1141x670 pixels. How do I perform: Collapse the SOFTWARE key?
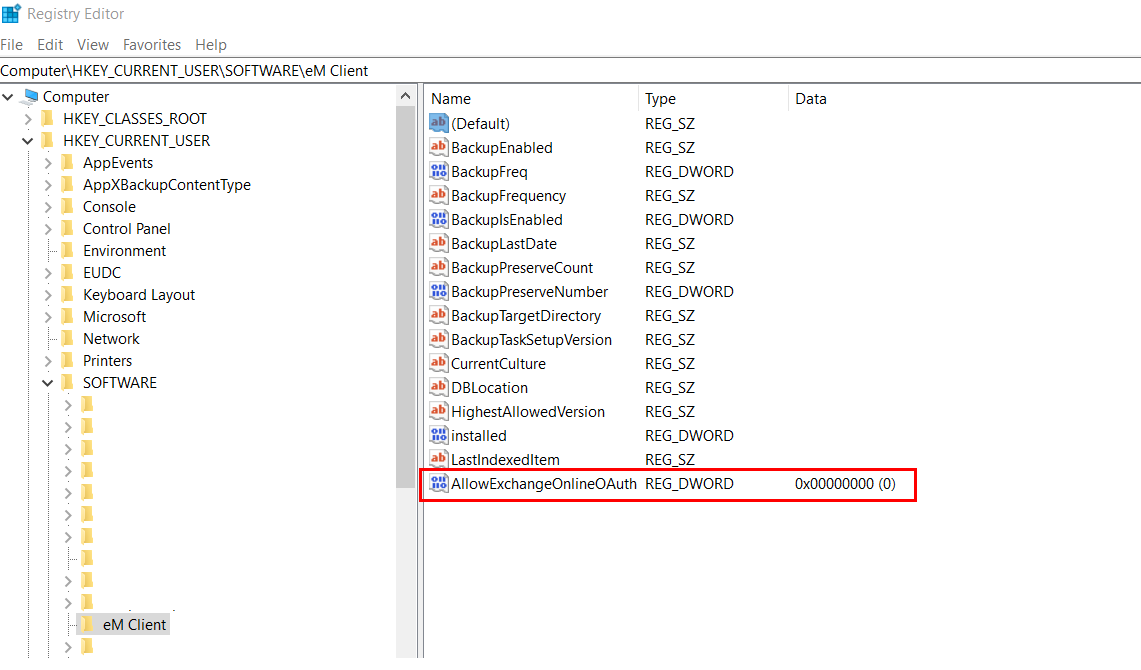(x=48, y=383)
